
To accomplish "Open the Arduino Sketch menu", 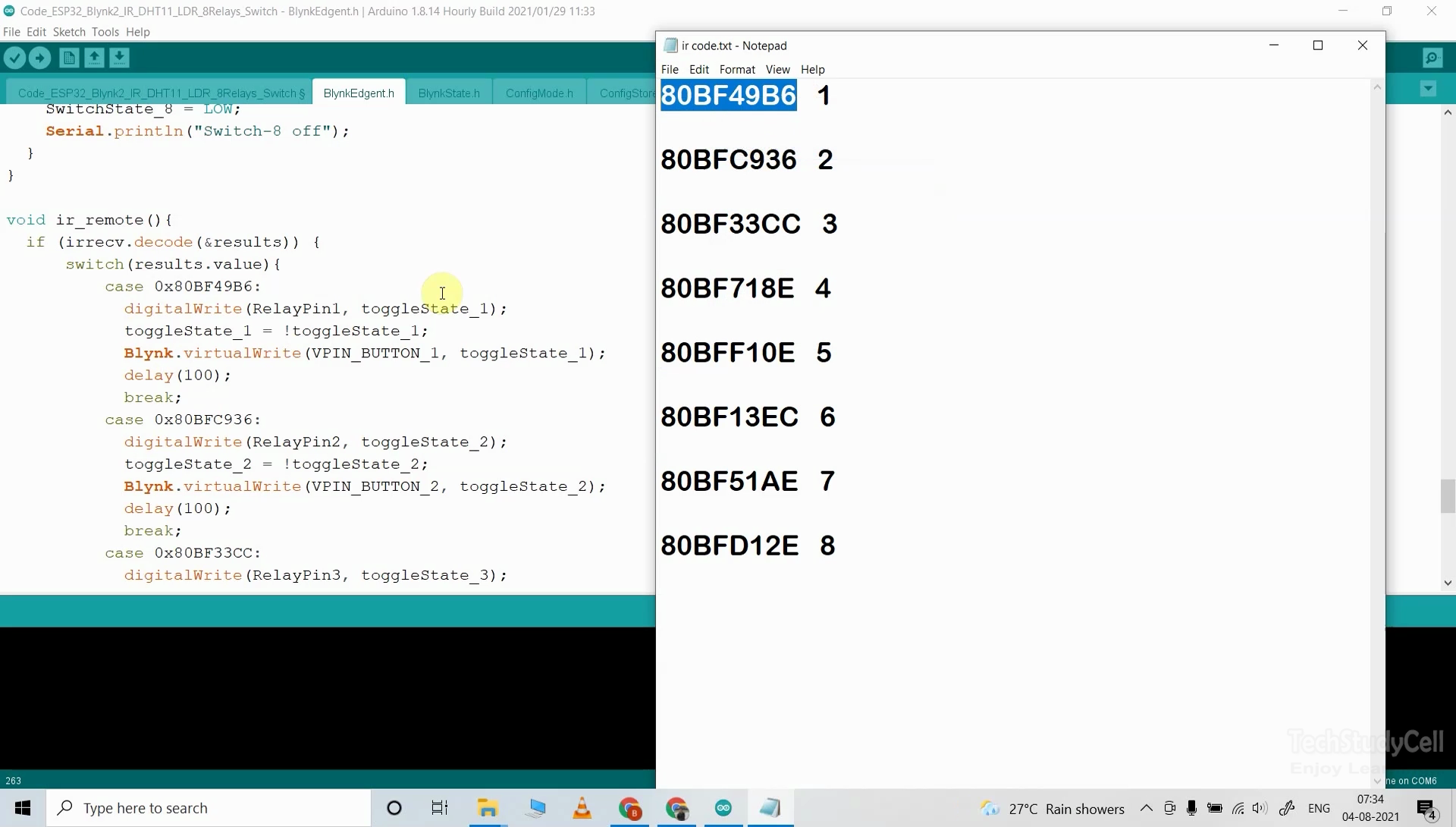I will coord(68,31).
